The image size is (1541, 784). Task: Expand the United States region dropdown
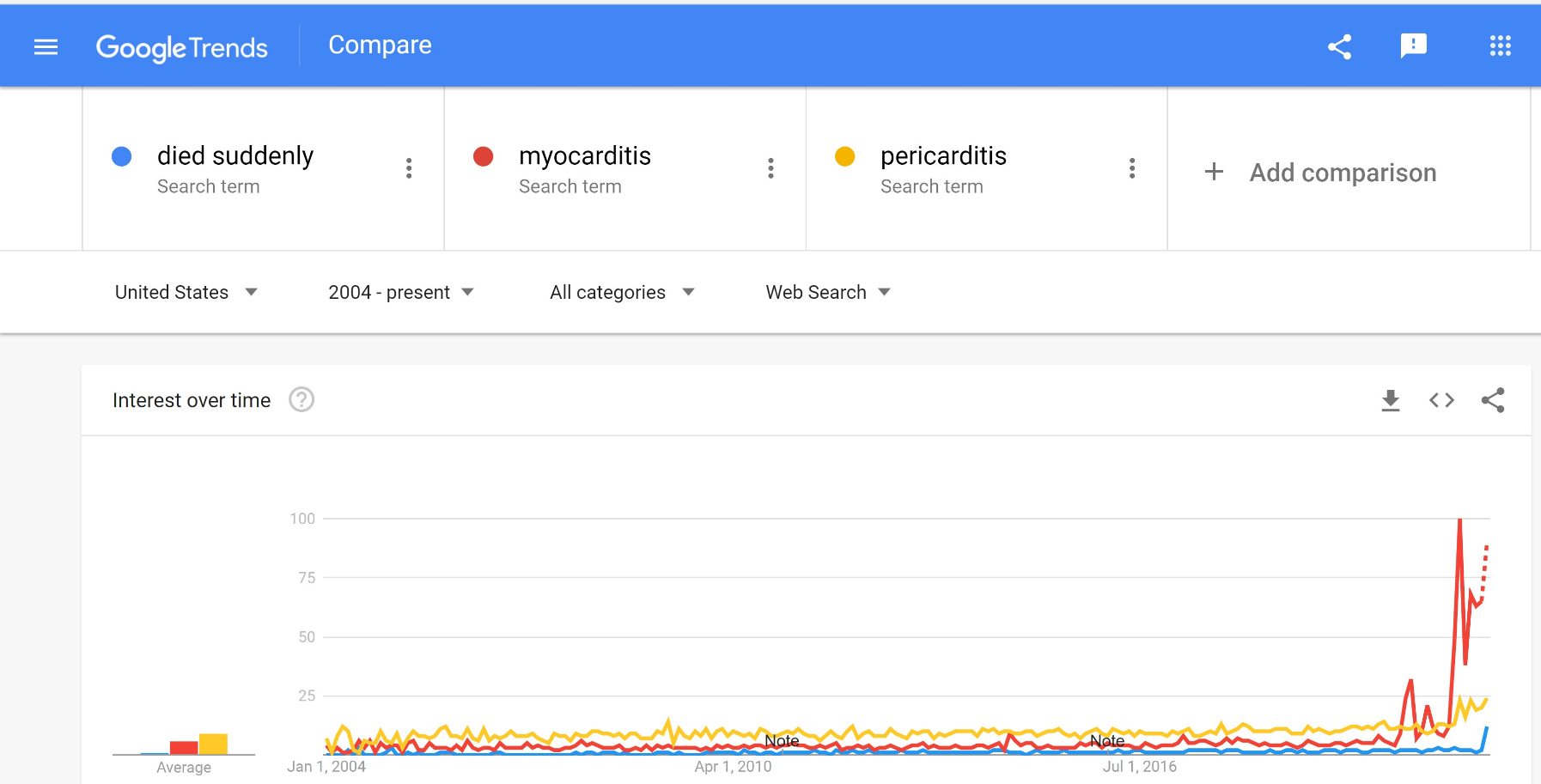(x=186, y=293)
